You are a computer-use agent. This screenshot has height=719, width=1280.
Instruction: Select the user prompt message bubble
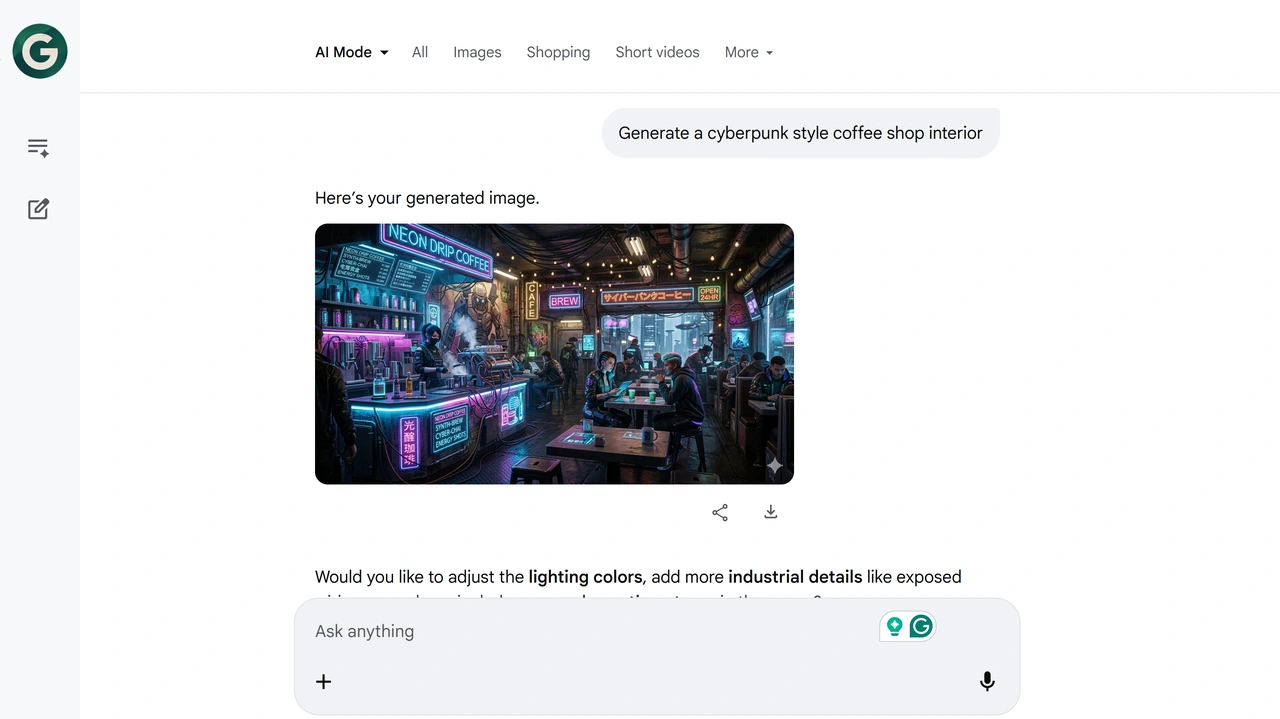click(800, 133)
